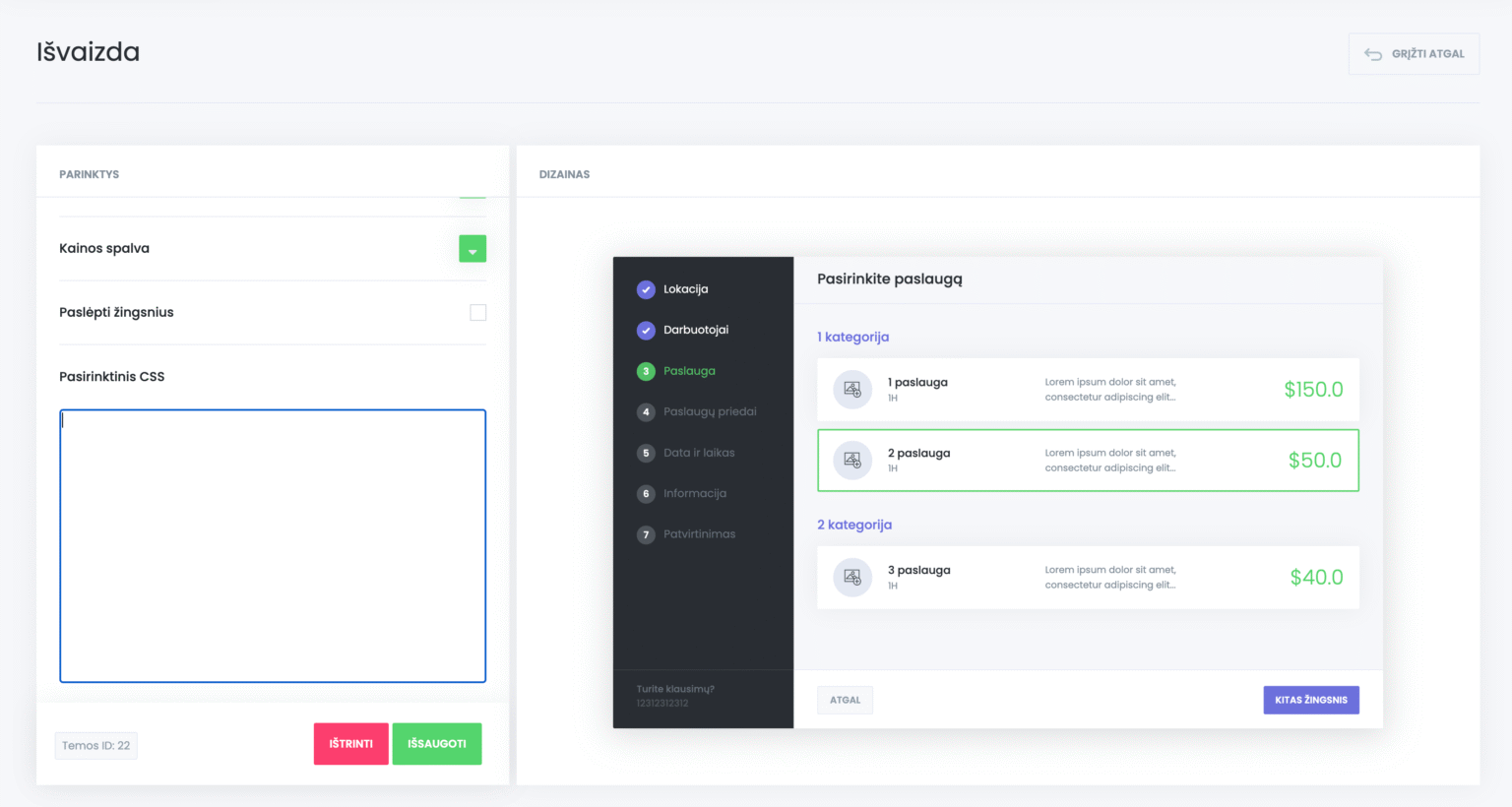The height and width of the screenshot is (807, 1512).
Task: Click the $50.0 price
Action: [x=1315, y=461]
